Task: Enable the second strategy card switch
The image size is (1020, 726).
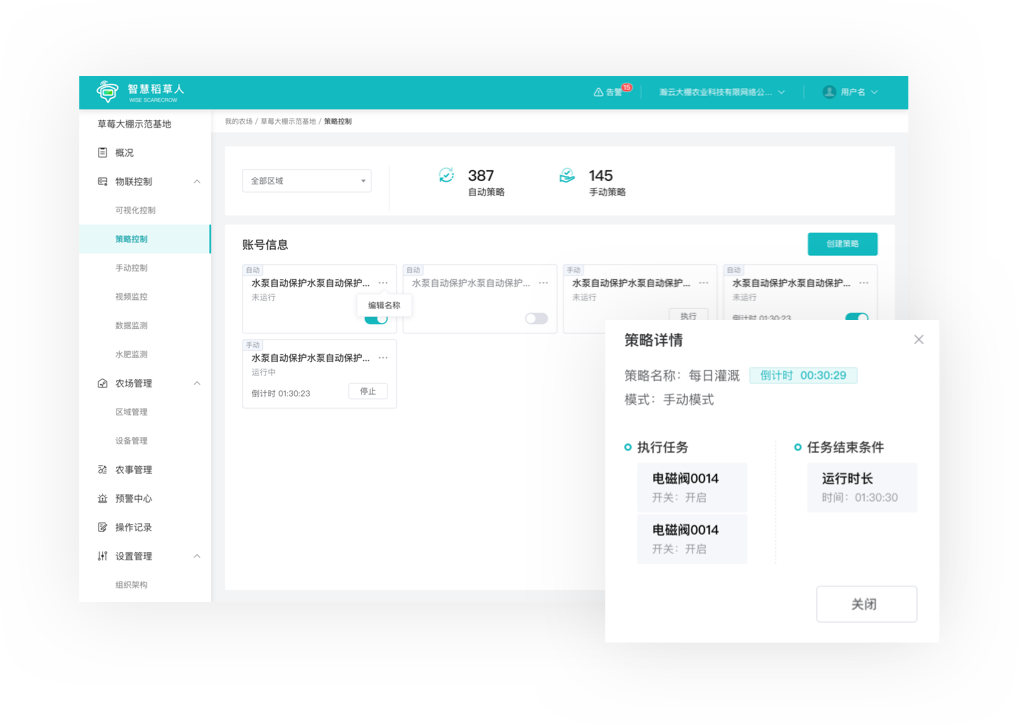Action: (x=536, y=318)
